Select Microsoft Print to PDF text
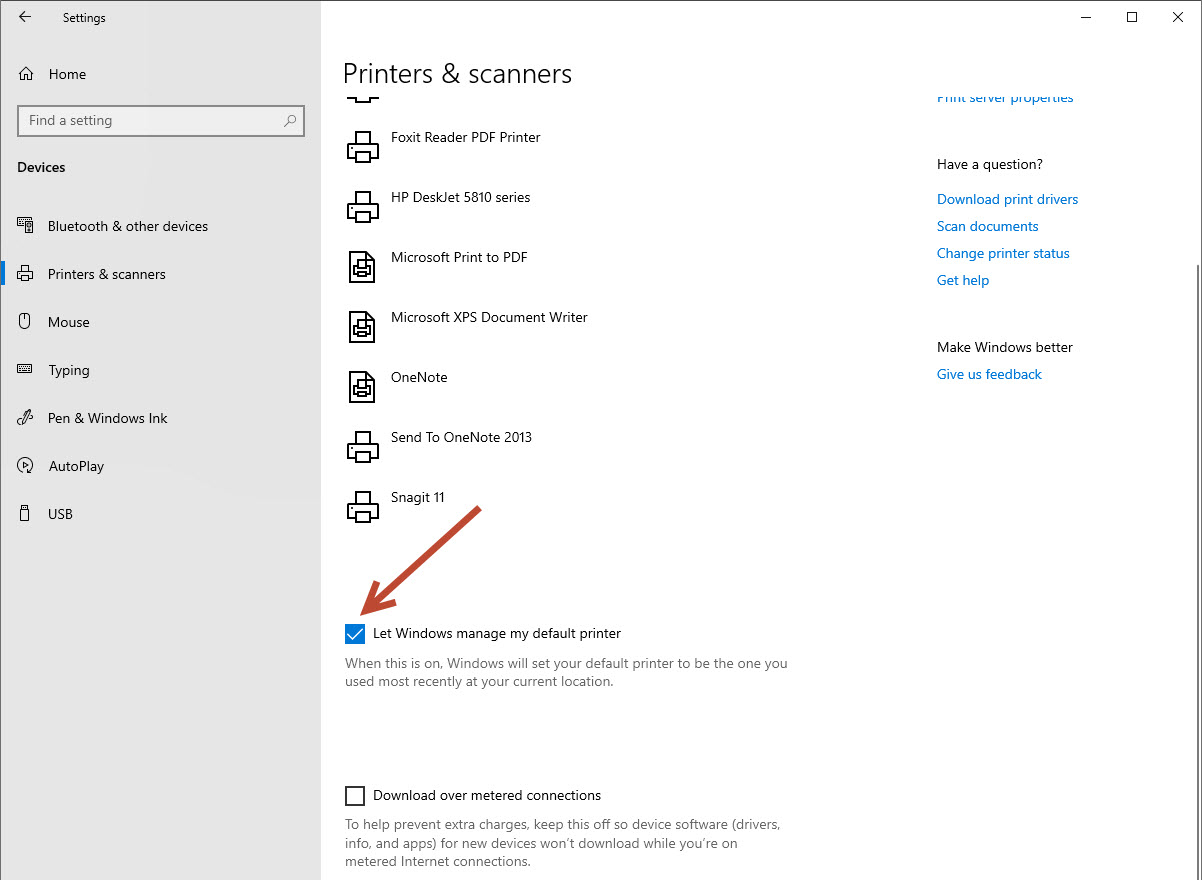1202x880 pixels. [459, 257]
